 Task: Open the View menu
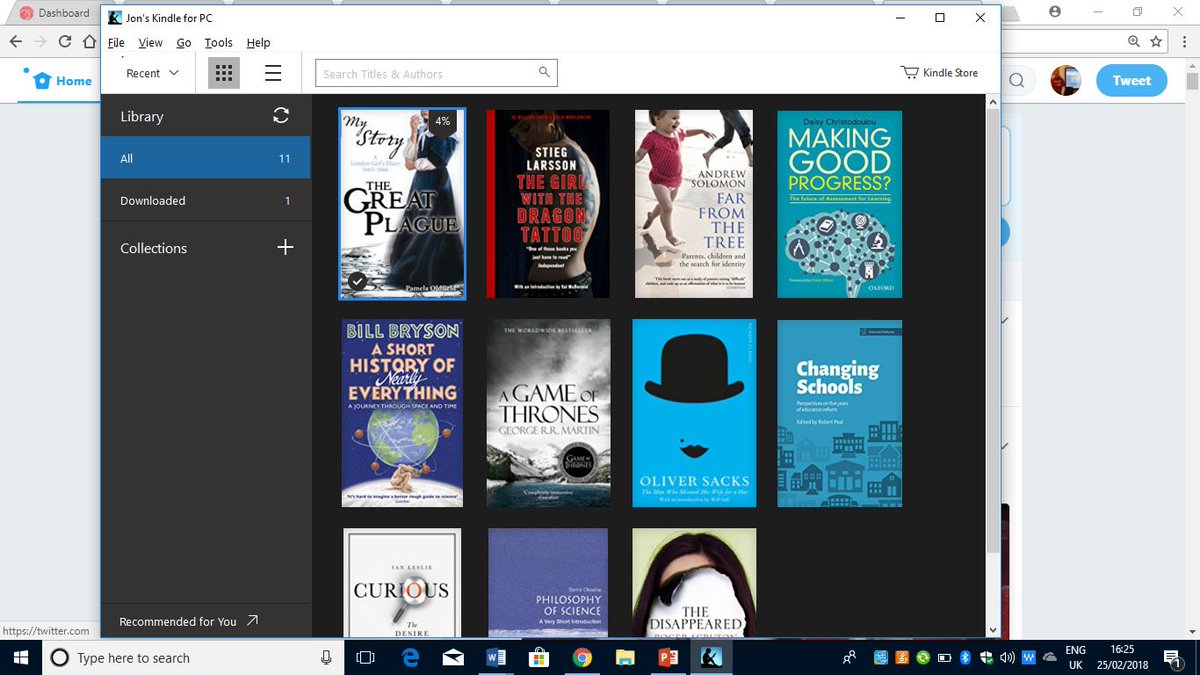point(150,43)
